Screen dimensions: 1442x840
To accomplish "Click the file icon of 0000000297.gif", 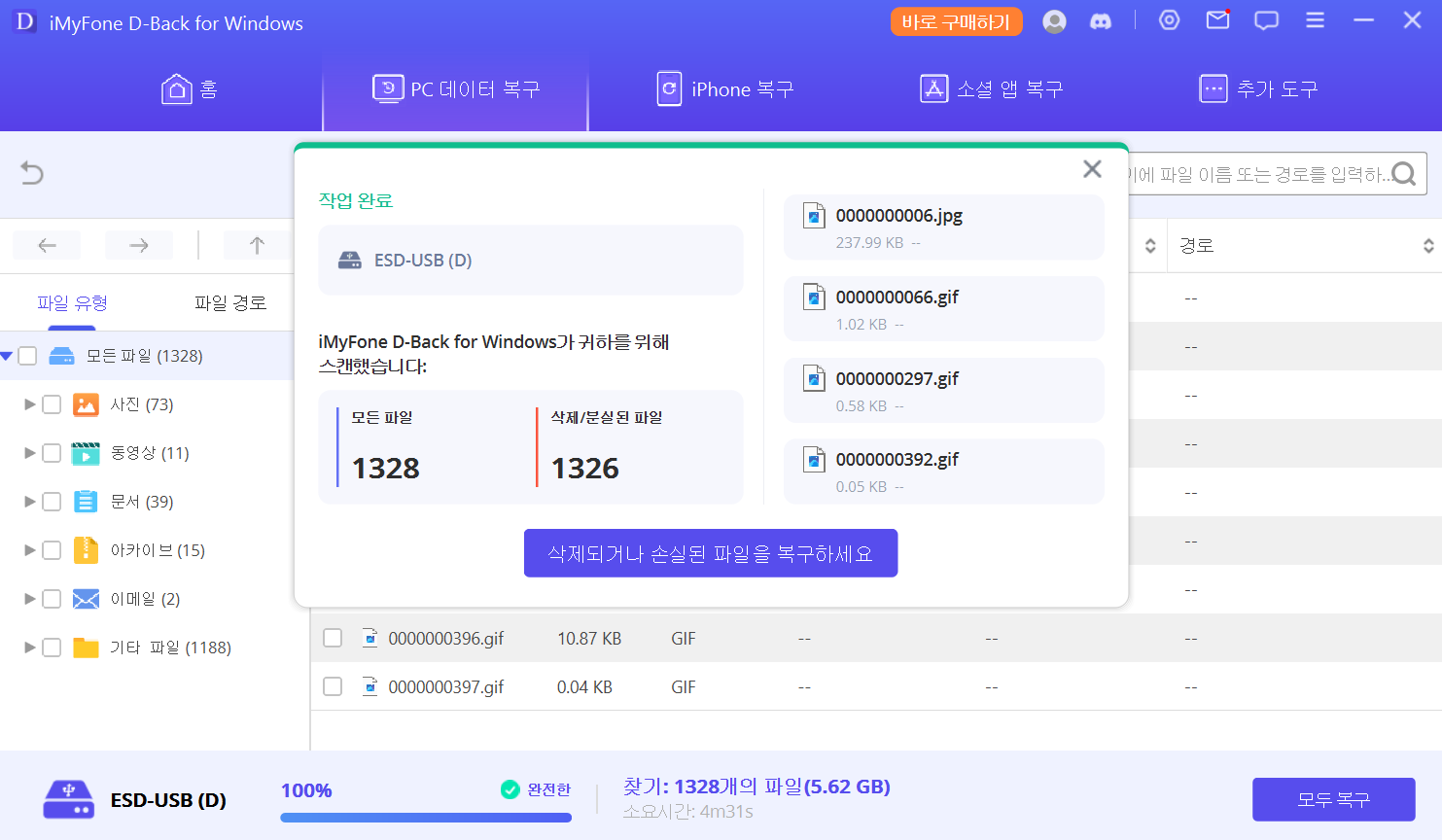I will click(814, 379).
